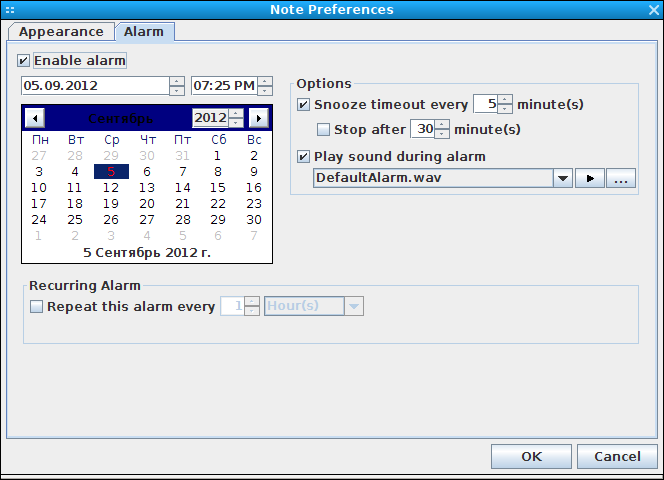The height and width of the screenshot is (480, 664).
Task: Enable the Stop after checkbox
Action: [x=324, y=129]
